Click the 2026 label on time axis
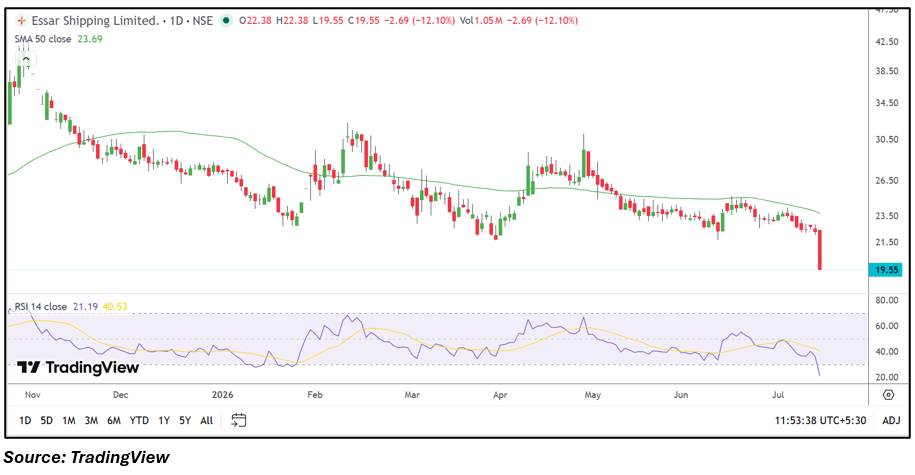 [x=223, y=395]
